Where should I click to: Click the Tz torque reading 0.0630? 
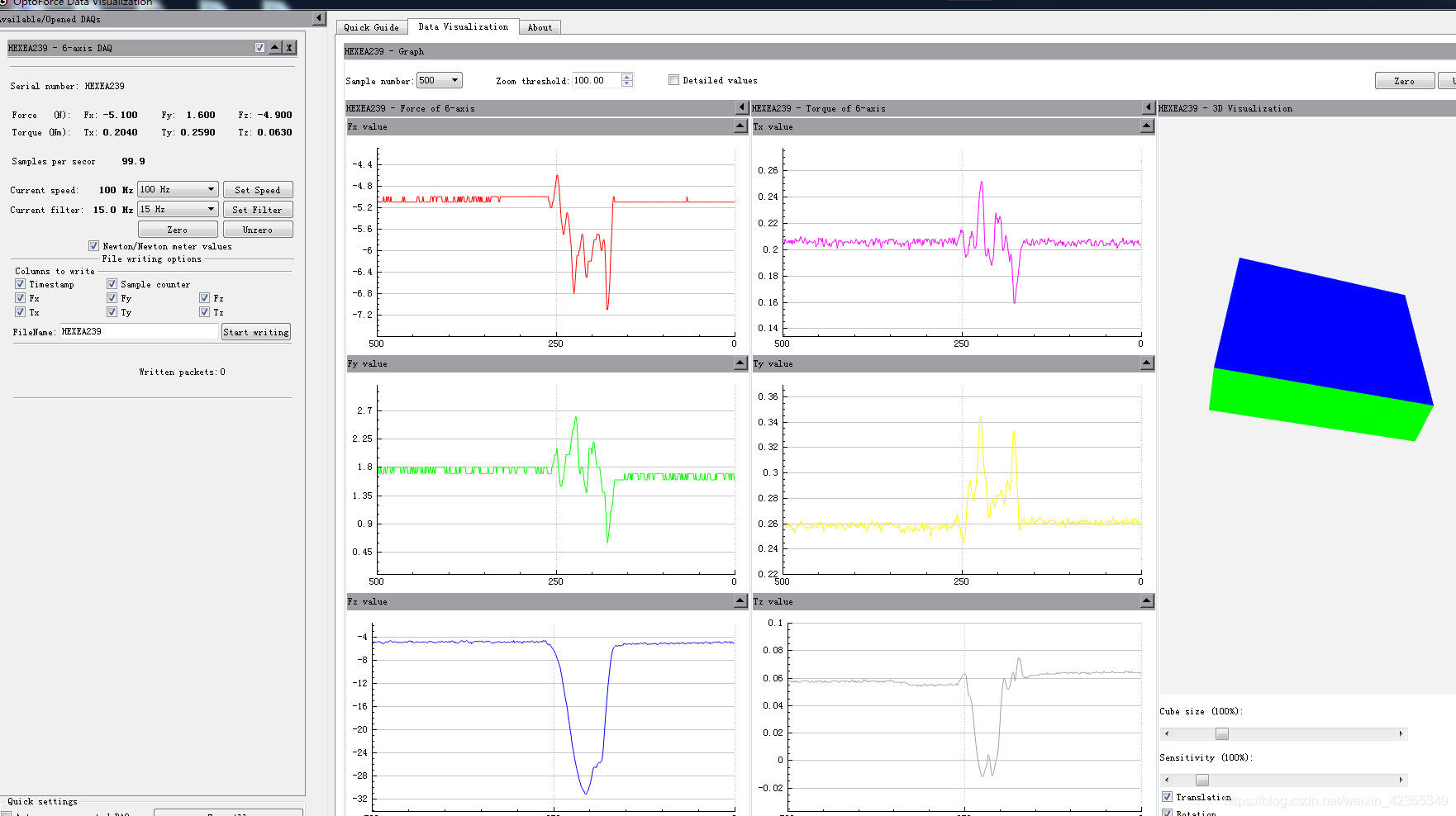coord(274,132)
